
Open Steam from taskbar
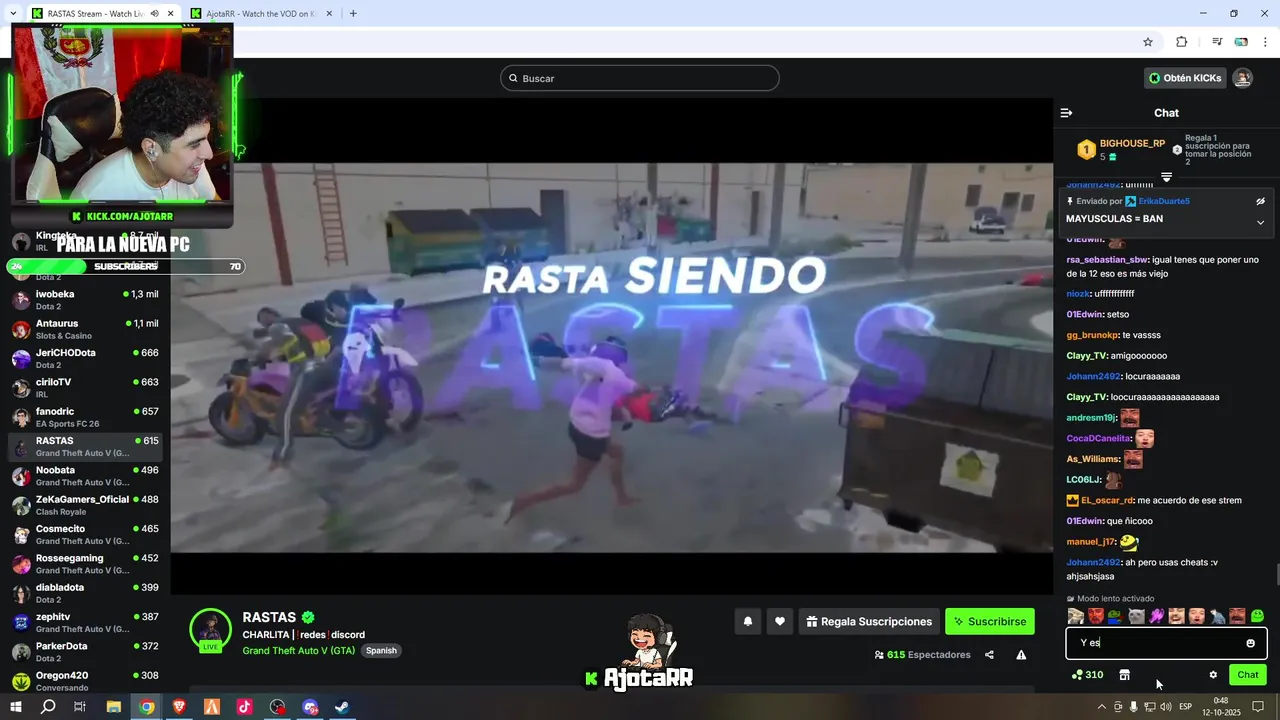pos(342,706)
